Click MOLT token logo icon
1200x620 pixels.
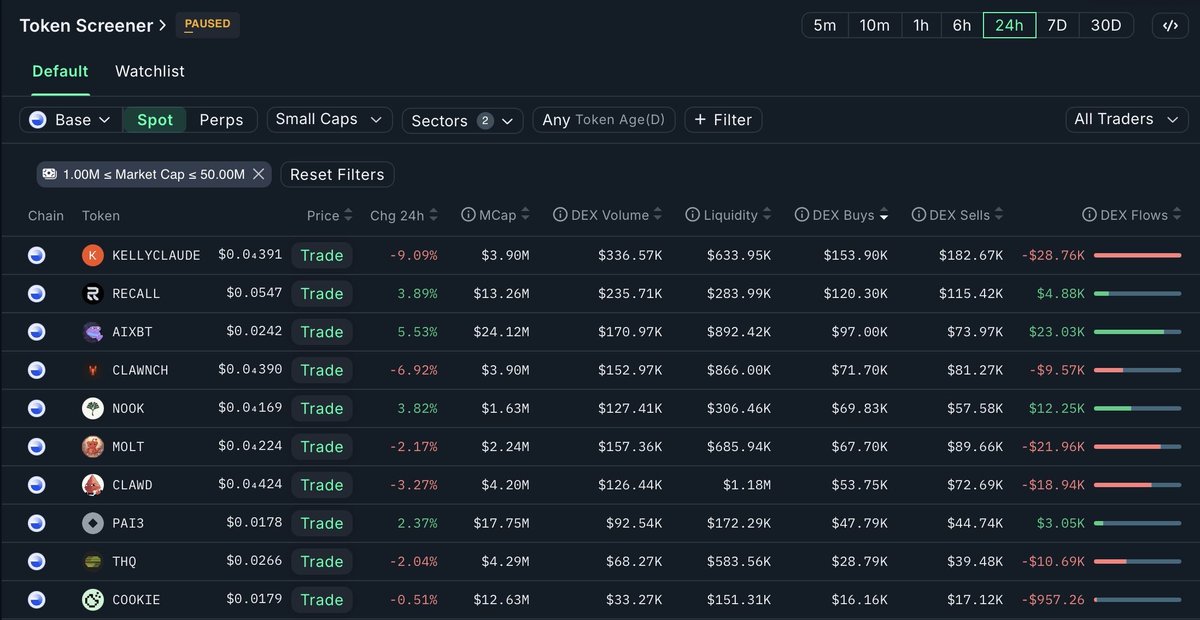point(92,446)
